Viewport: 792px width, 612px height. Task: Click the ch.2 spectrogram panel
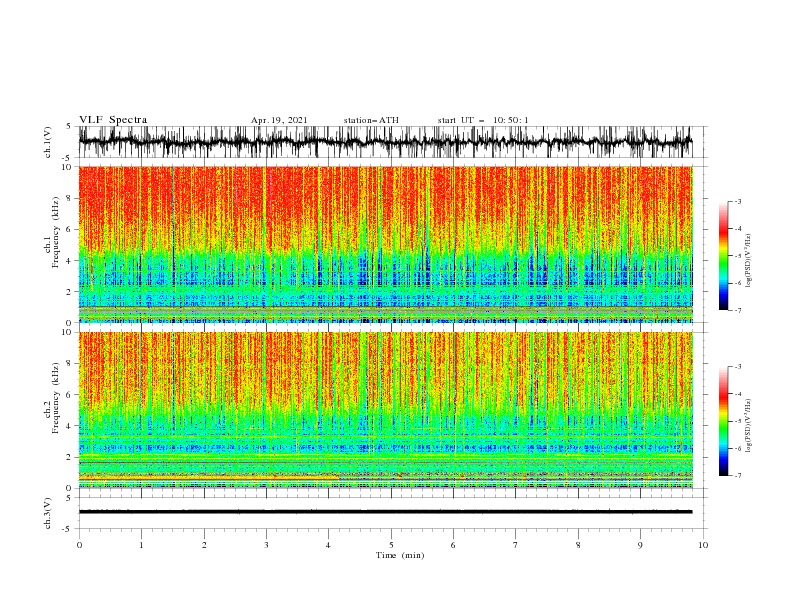click(x=385, y=410)
